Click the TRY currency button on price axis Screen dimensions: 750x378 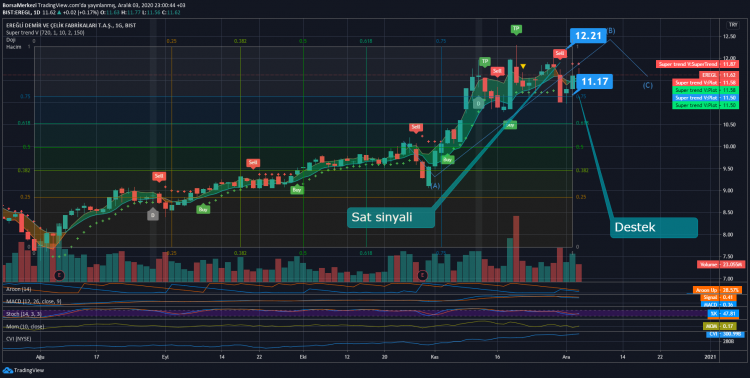pyautogui.click(x=732, y=25)
